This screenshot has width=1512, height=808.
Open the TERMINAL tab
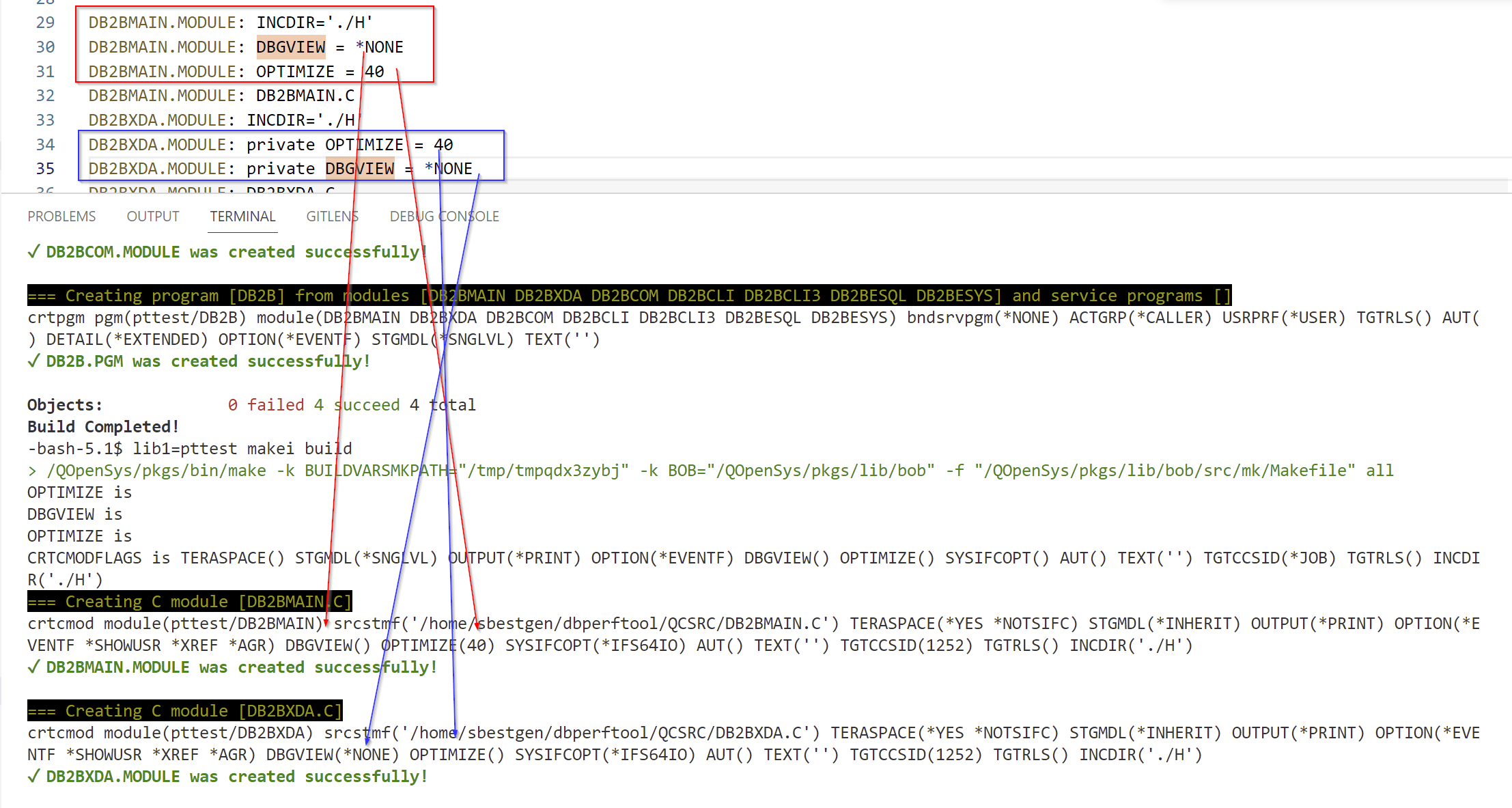[x=242, y=216]
